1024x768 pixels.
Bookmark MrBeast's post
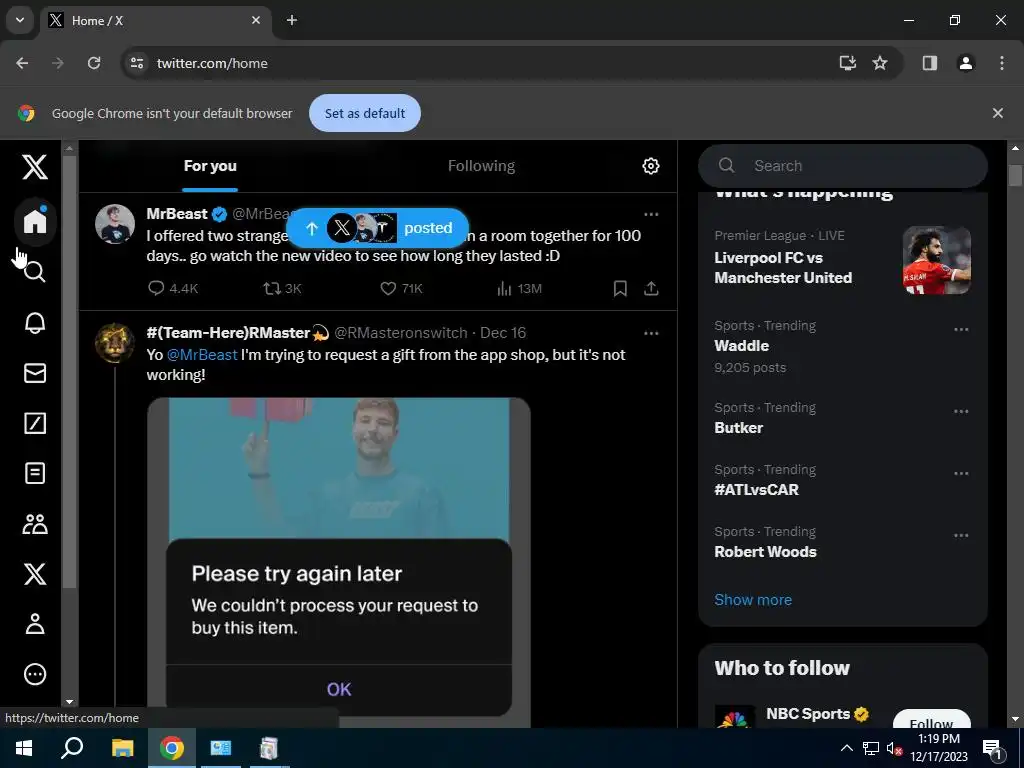coord(620,288)
